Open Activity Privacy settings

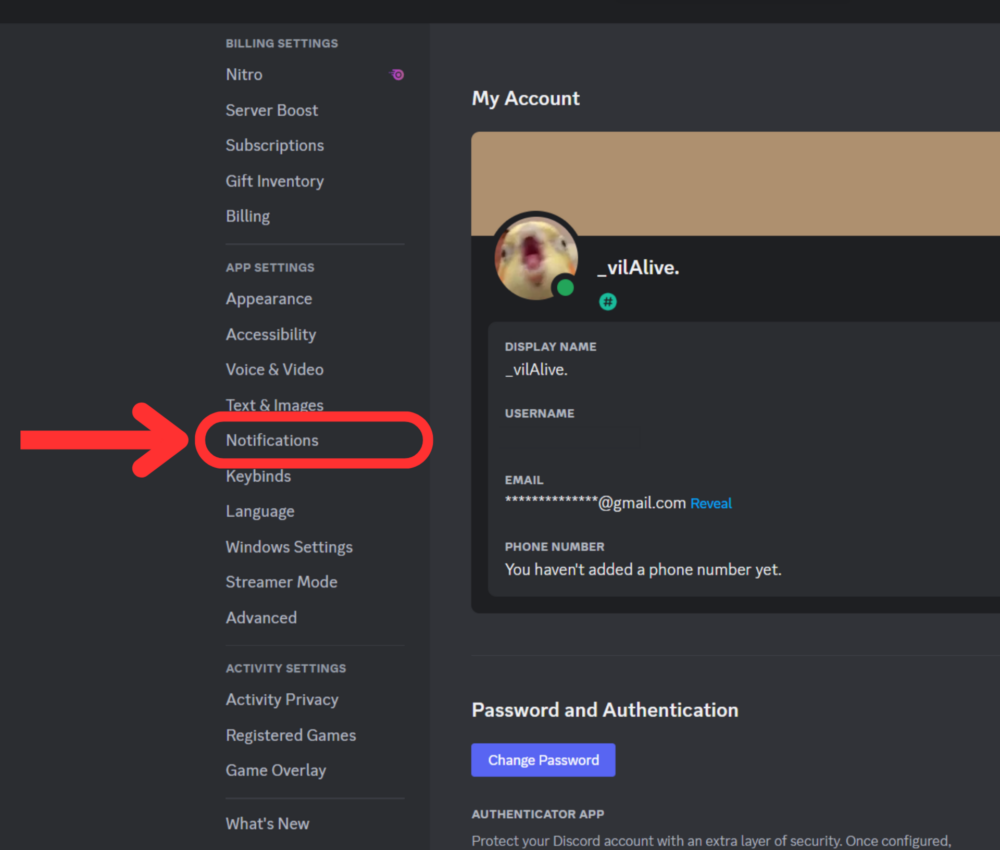(x=282, y=699)
